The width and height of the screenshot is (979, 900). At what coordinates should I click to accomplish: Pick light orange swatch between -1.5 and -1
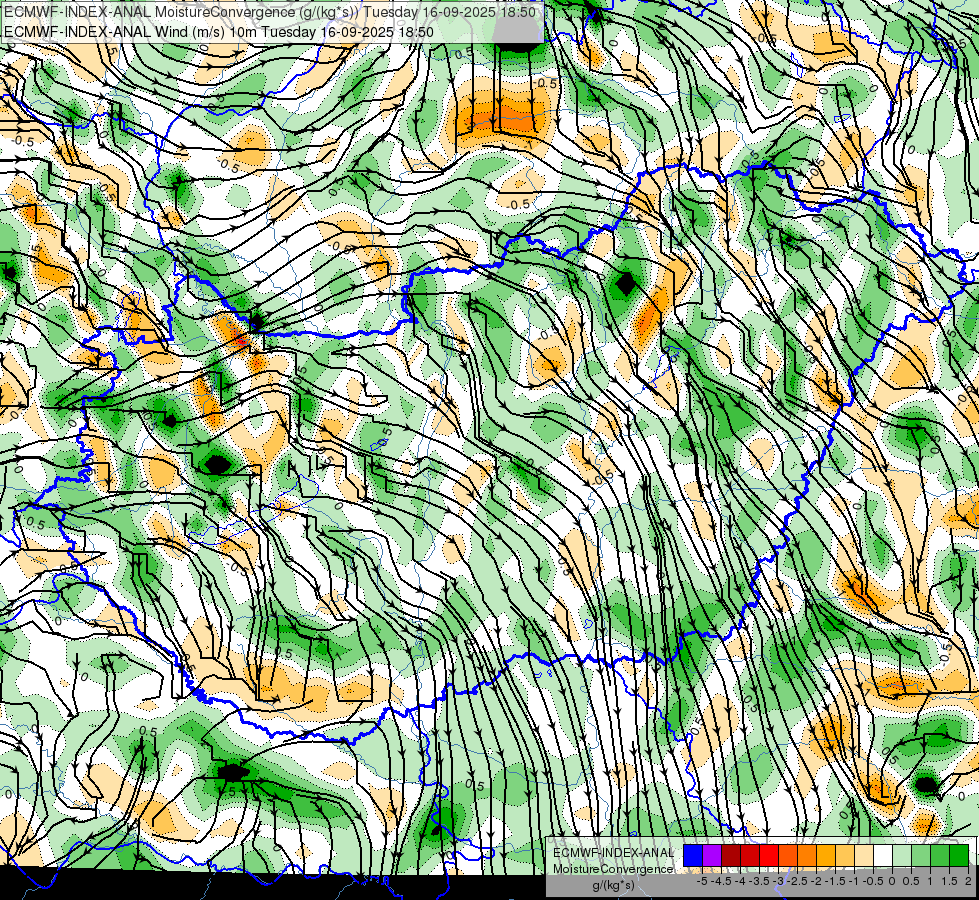(845, 855)
